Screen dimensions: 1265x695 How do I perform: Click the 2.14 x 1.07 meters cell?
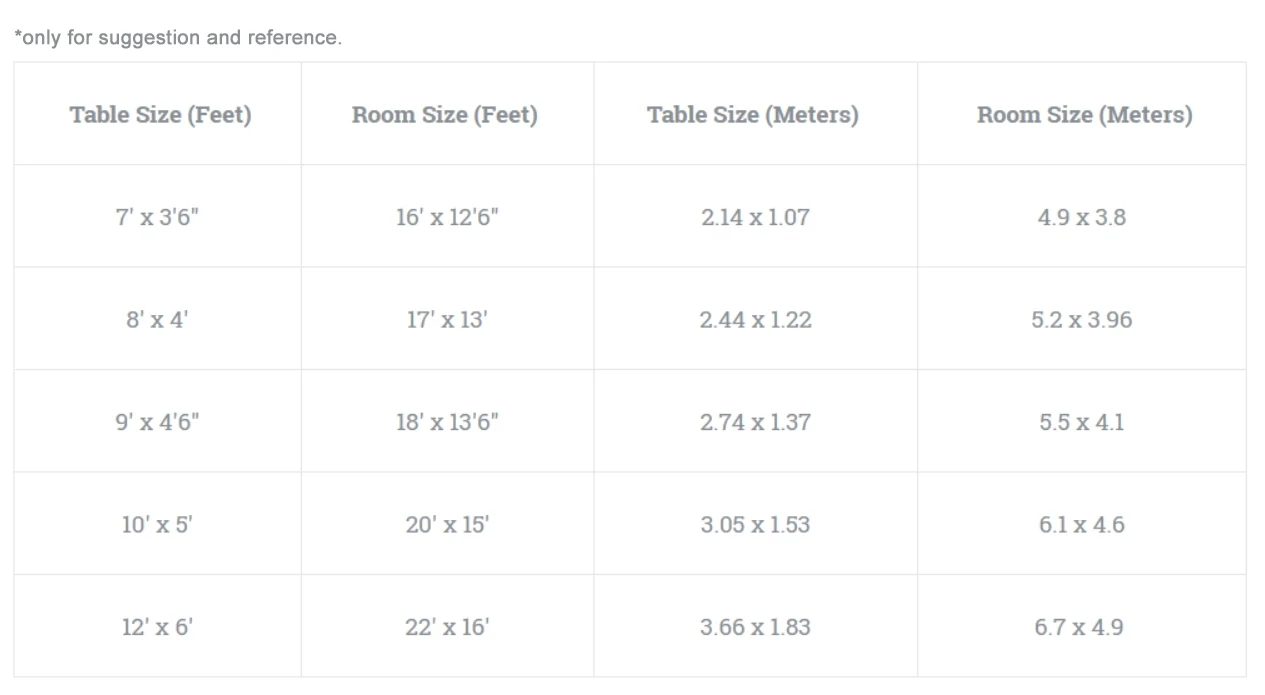pos(755,217)
